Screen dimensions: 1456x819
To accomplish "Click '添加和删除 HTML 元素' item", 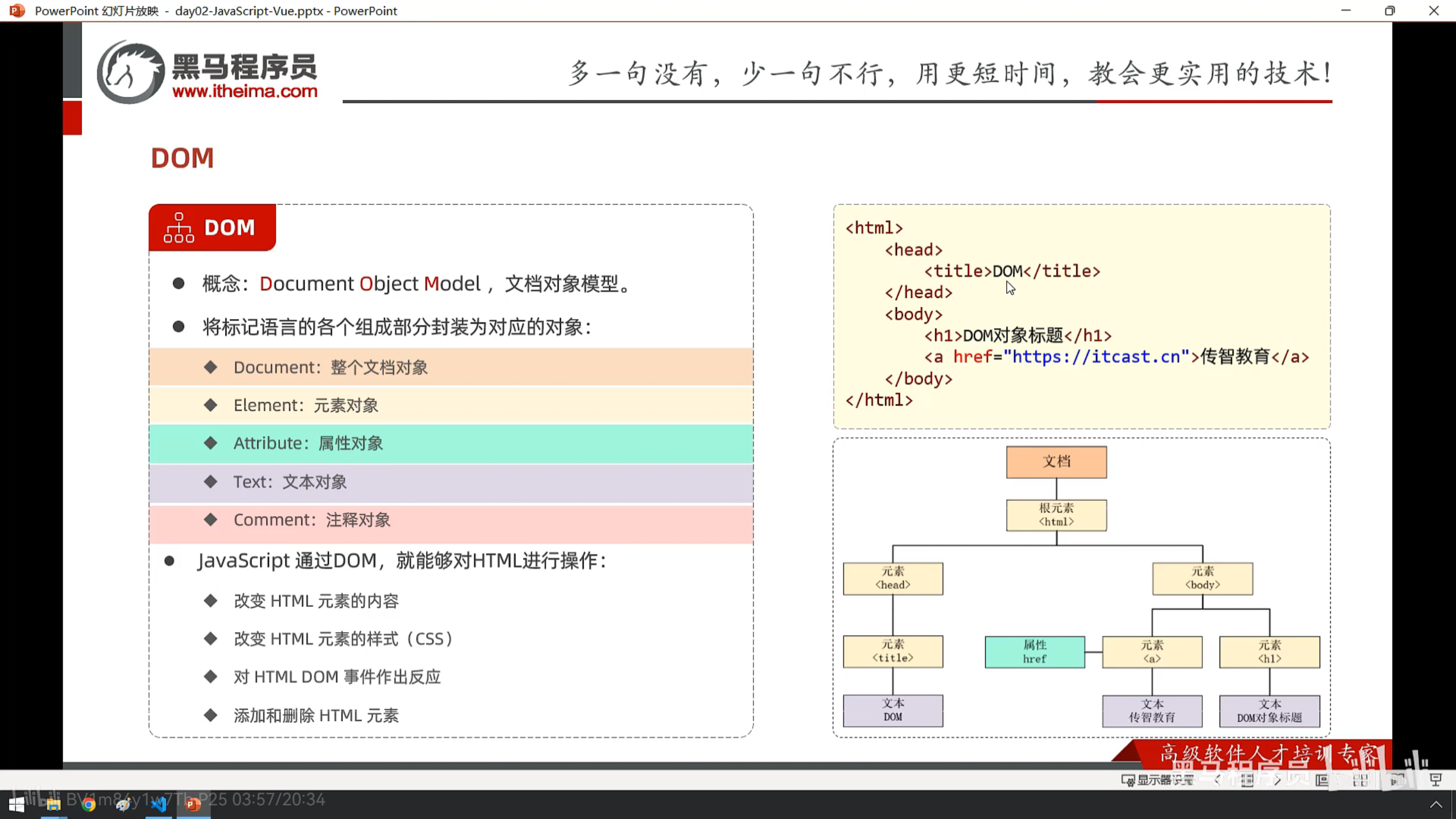I will tap(316, 715).
